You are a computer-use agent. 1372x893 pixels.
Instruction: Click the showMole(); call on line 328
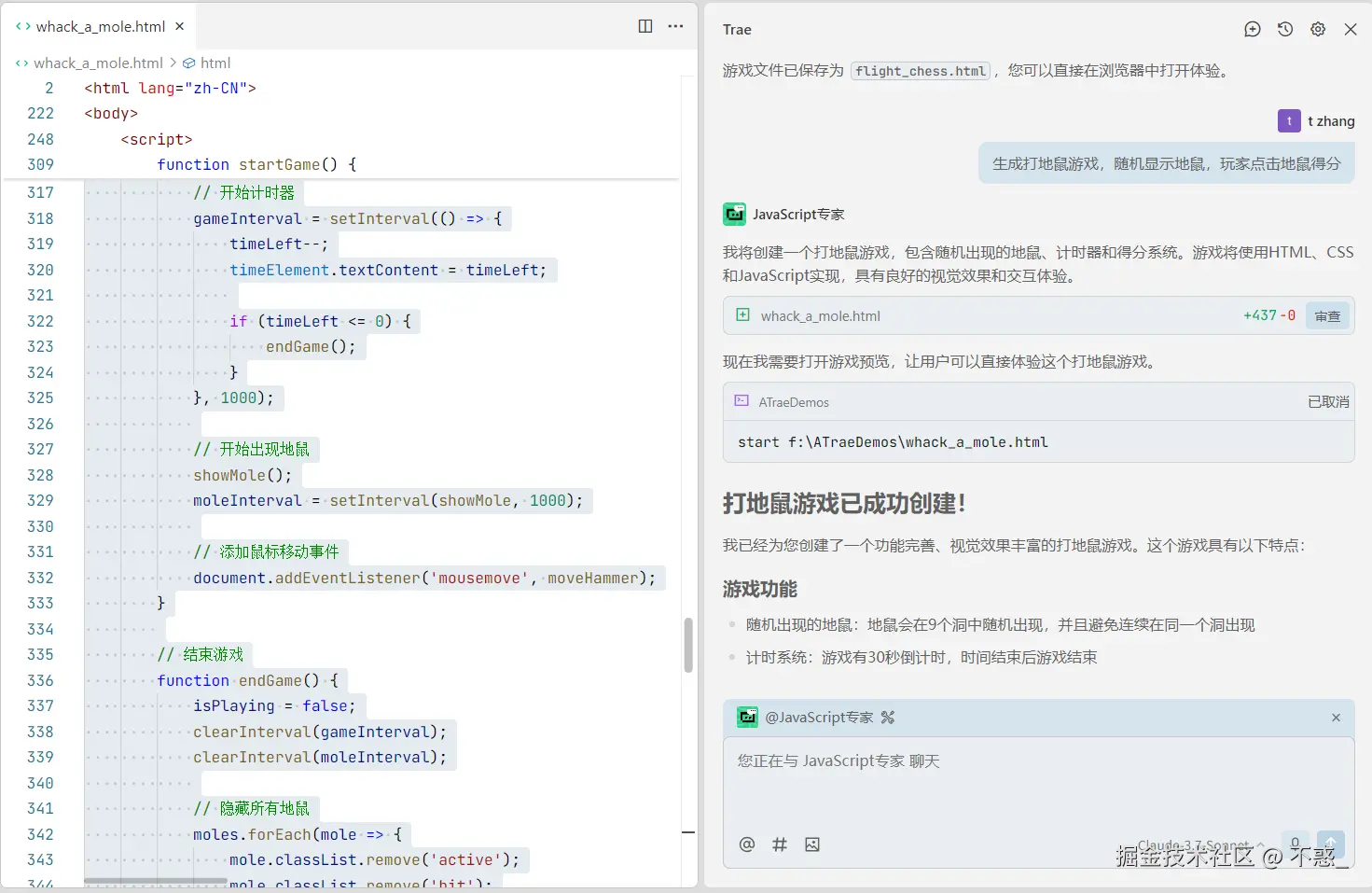243,475
